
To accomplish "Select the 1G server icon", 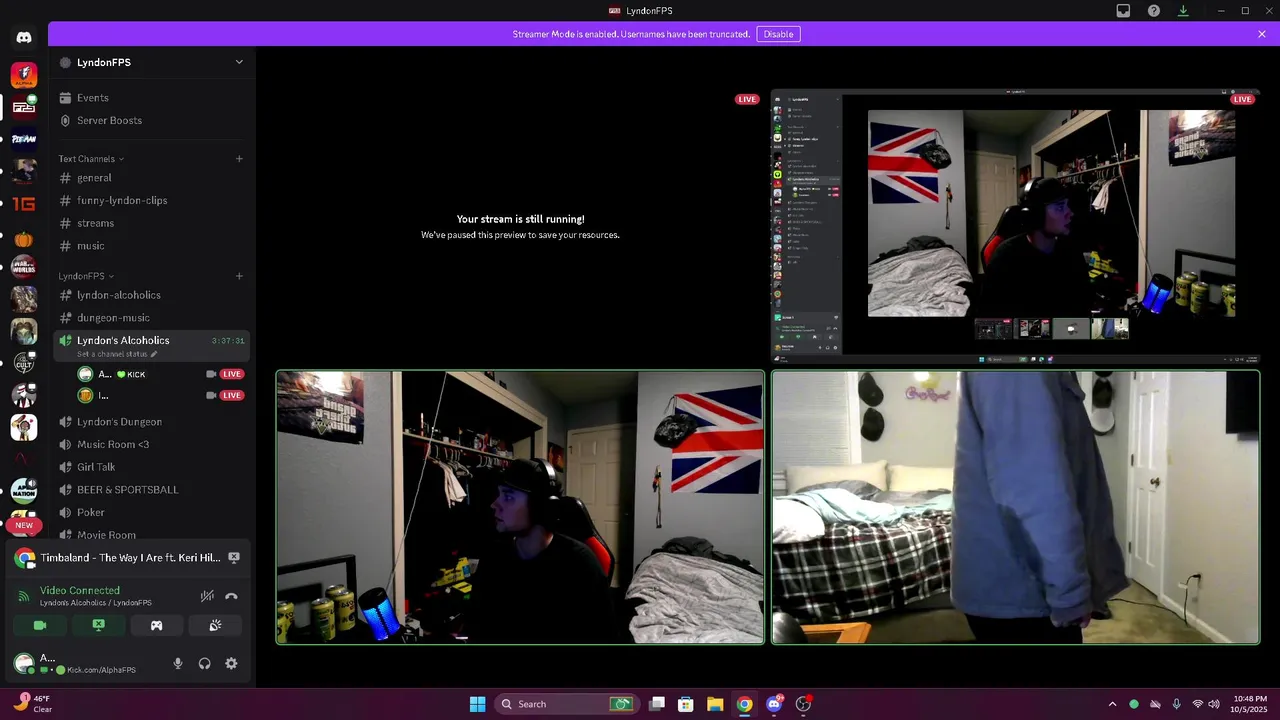I will (x=24, y=203).
